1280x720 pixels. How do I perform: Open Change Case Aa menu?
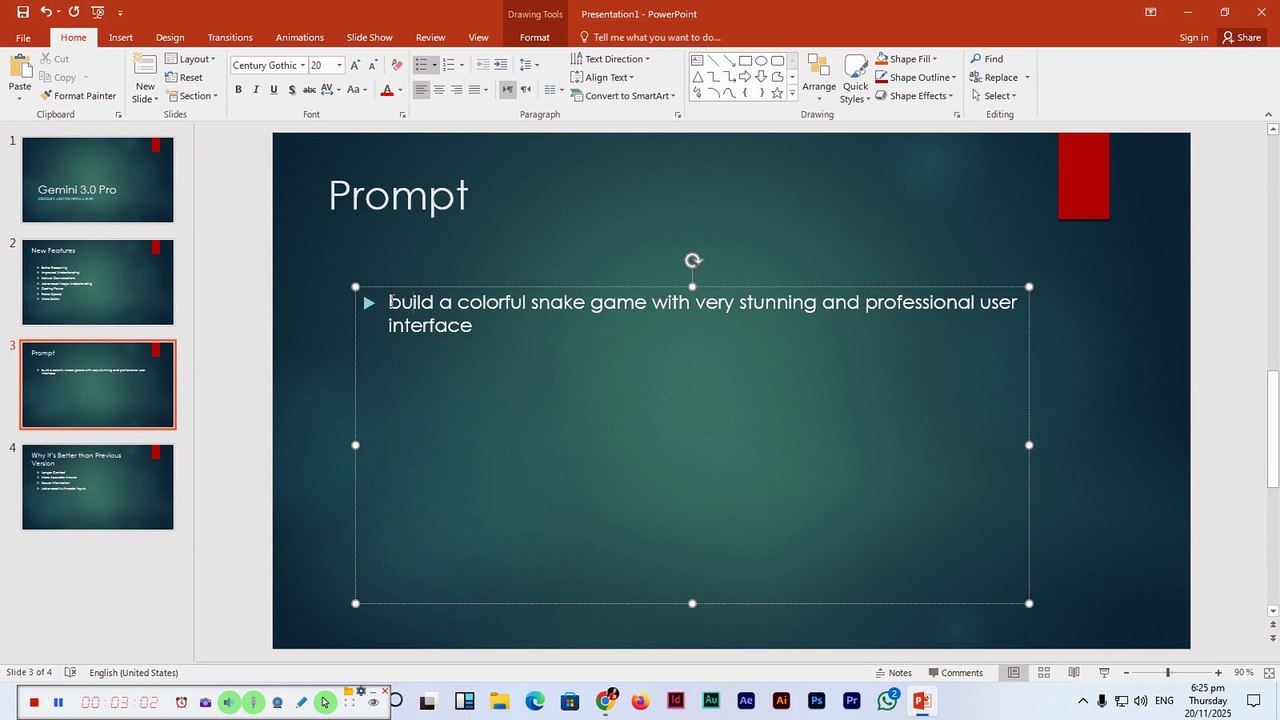(x=357, y=90)
